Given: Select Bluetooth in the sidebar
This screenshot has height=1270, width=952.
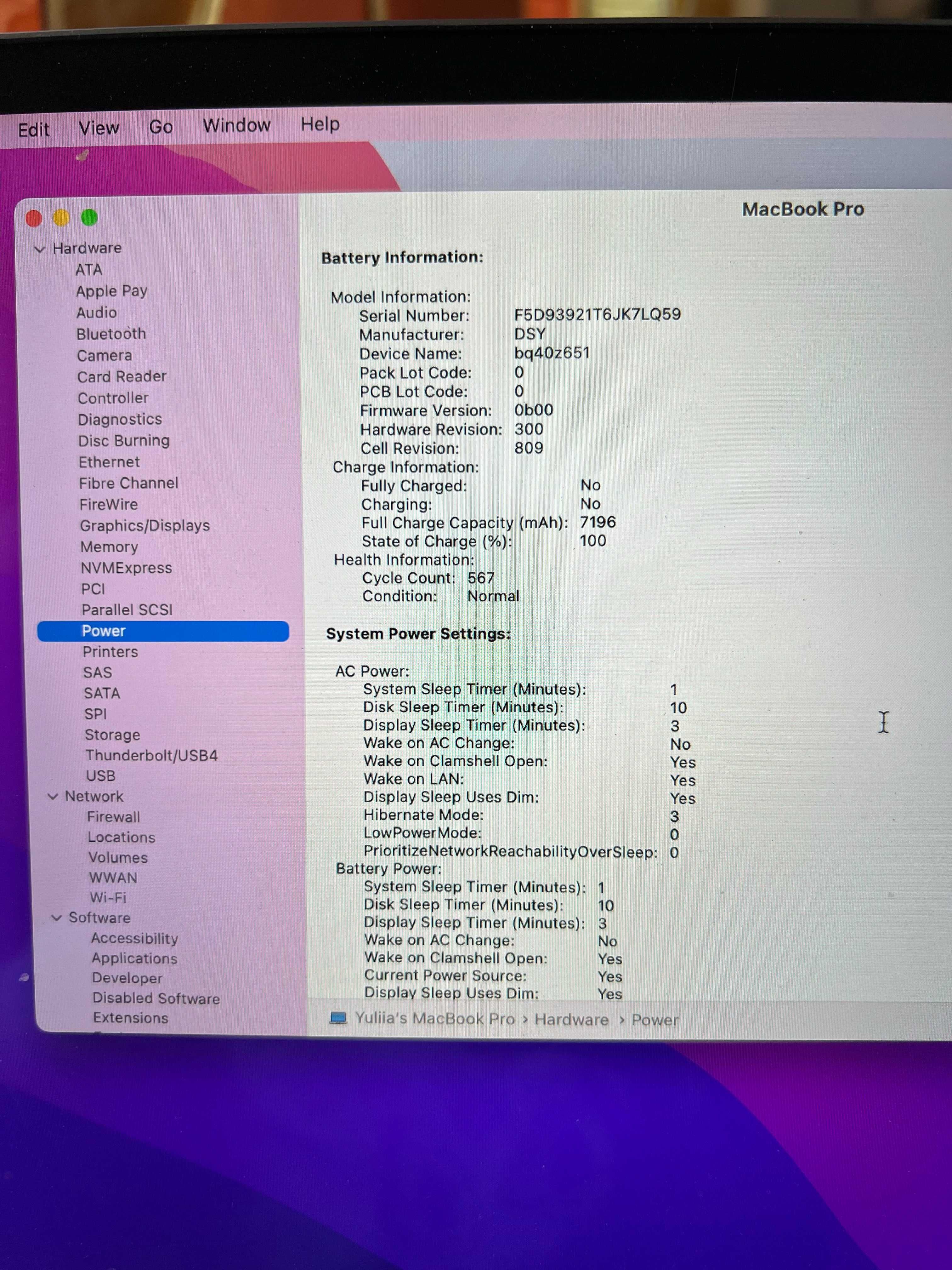Looking at the screenshot, I should click(x=111, y=334).
